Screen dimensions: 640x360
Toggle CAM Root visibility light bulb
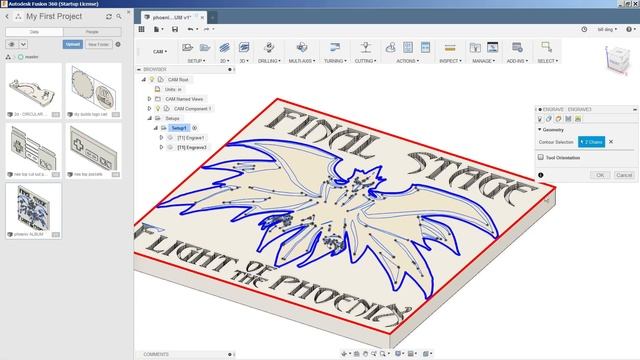coord(152,79)
